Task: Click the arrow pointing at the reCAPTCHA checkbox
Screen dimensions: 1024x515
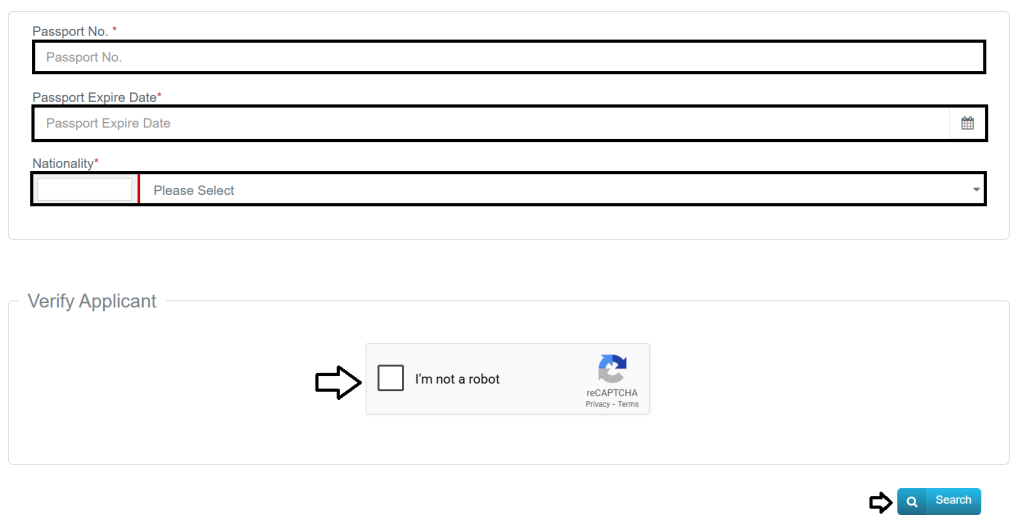Action: [338, 381]
